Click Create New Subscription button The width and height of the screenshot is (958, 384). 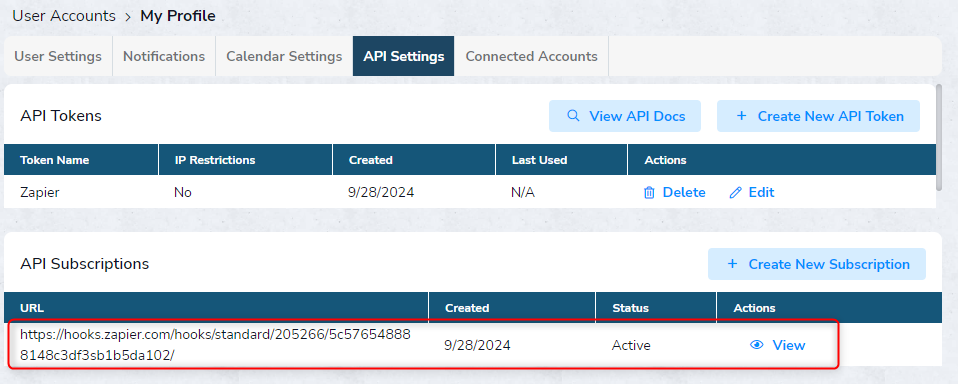click(x=817, y=264)
